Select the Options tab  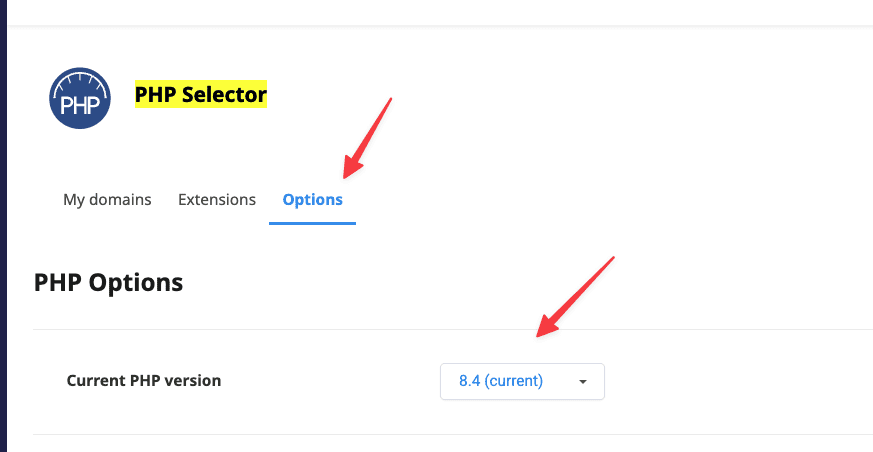[312, 200]
